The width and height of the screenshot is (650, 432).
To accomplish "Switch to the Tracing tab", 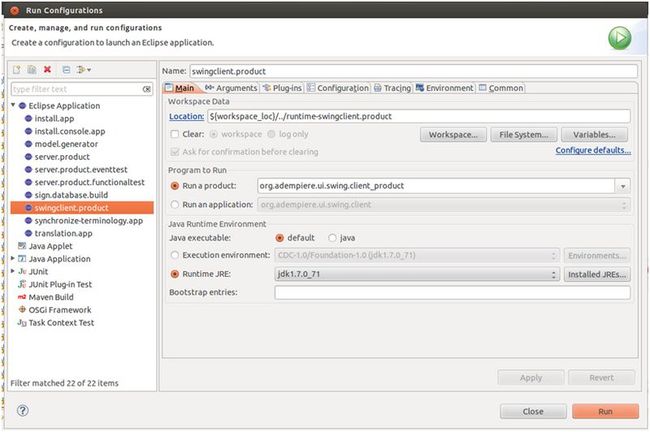I will tap(392, 88).
